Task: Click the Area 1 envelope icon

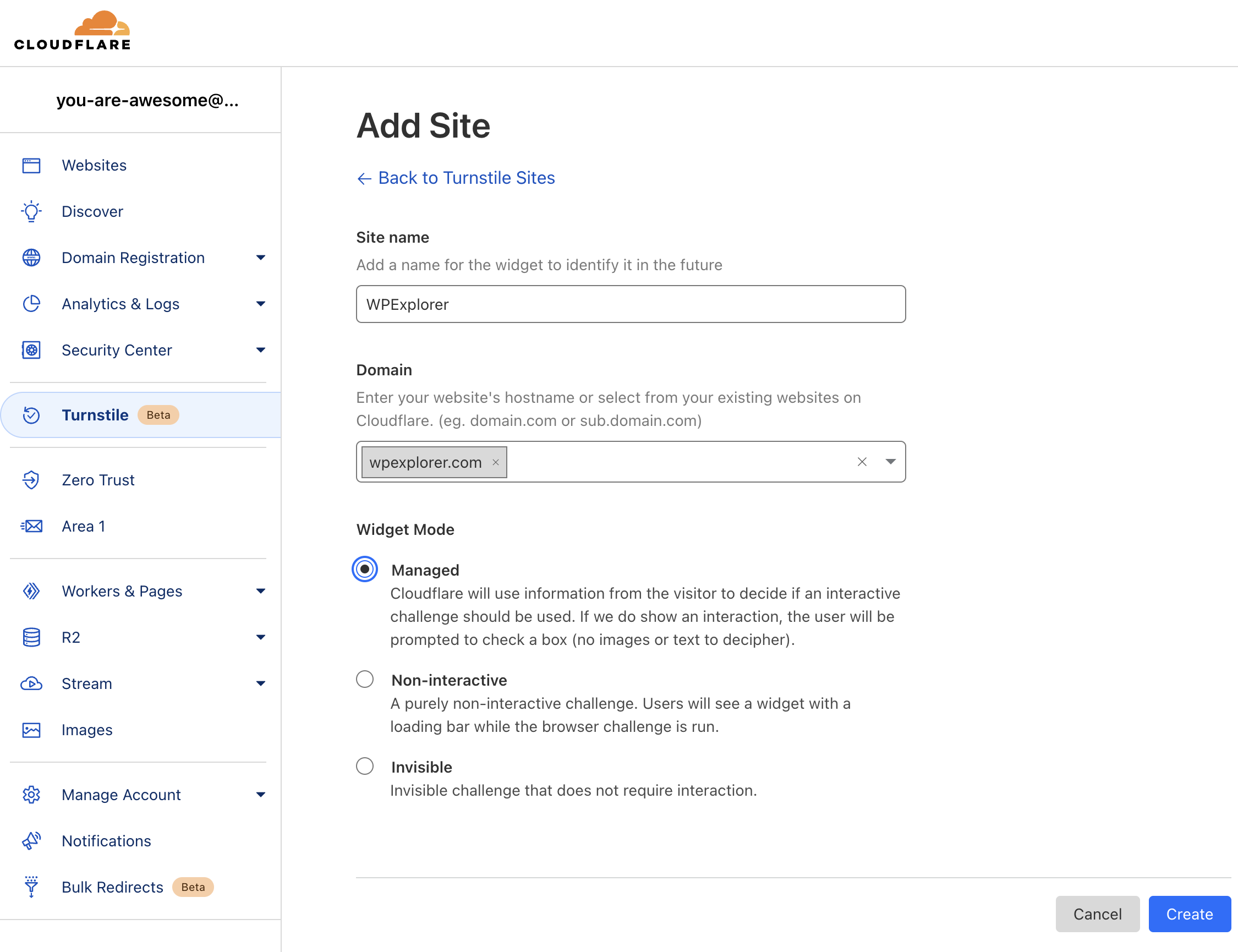Action: pos(31,527)
